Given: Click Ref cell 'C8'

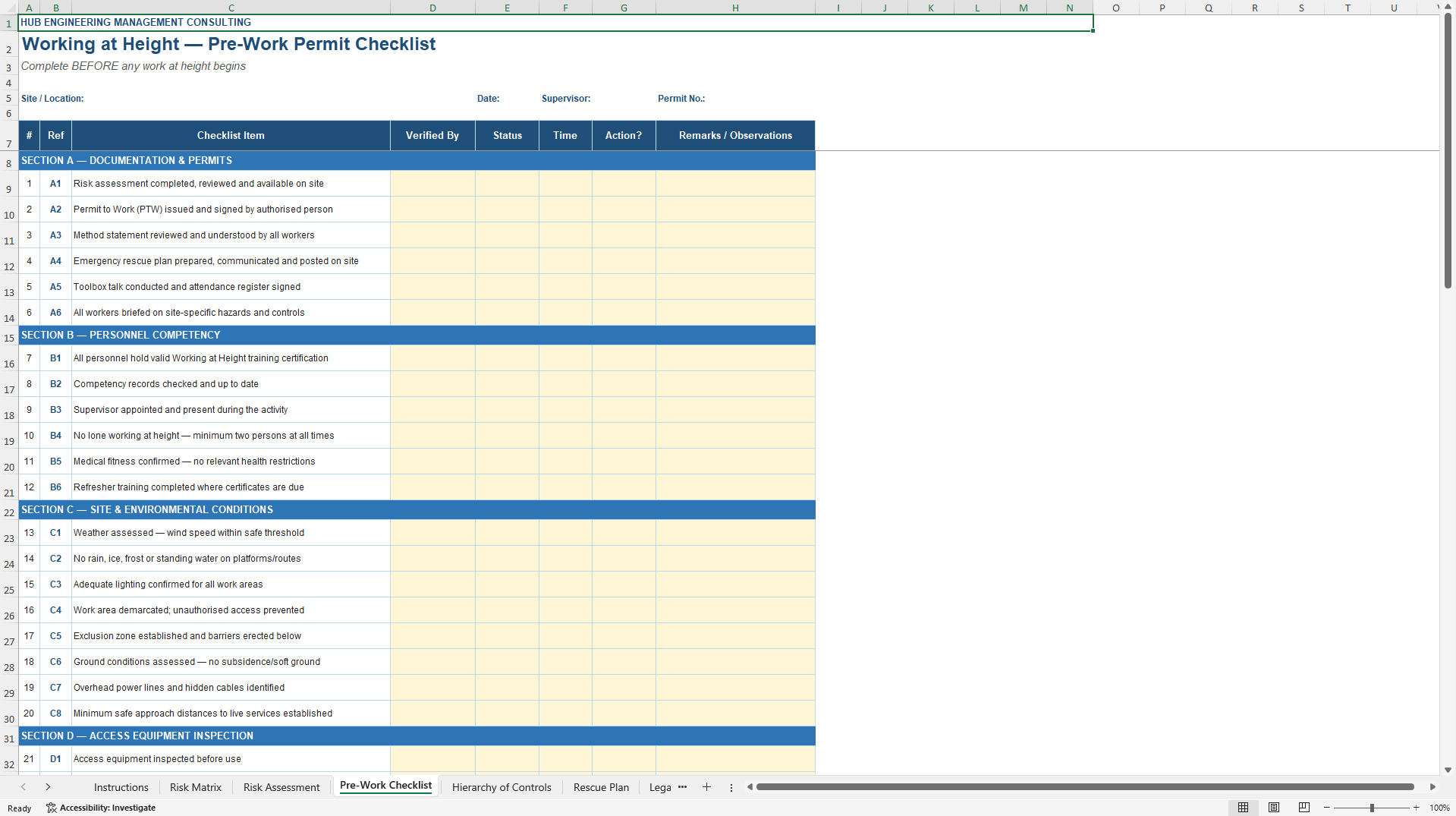Looking at the screenshot, I should [x=55, y=714].
